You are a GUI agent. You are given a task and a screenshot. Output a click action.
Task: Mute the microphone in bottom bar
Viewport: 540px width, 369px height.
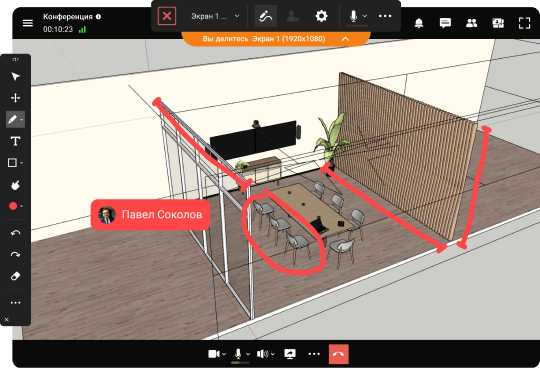point(238,354)
